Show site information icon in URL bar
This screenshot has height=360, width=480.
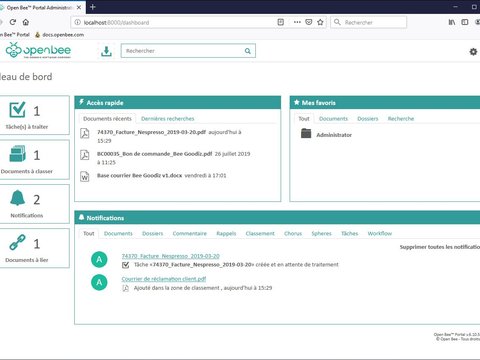point(78,22)
